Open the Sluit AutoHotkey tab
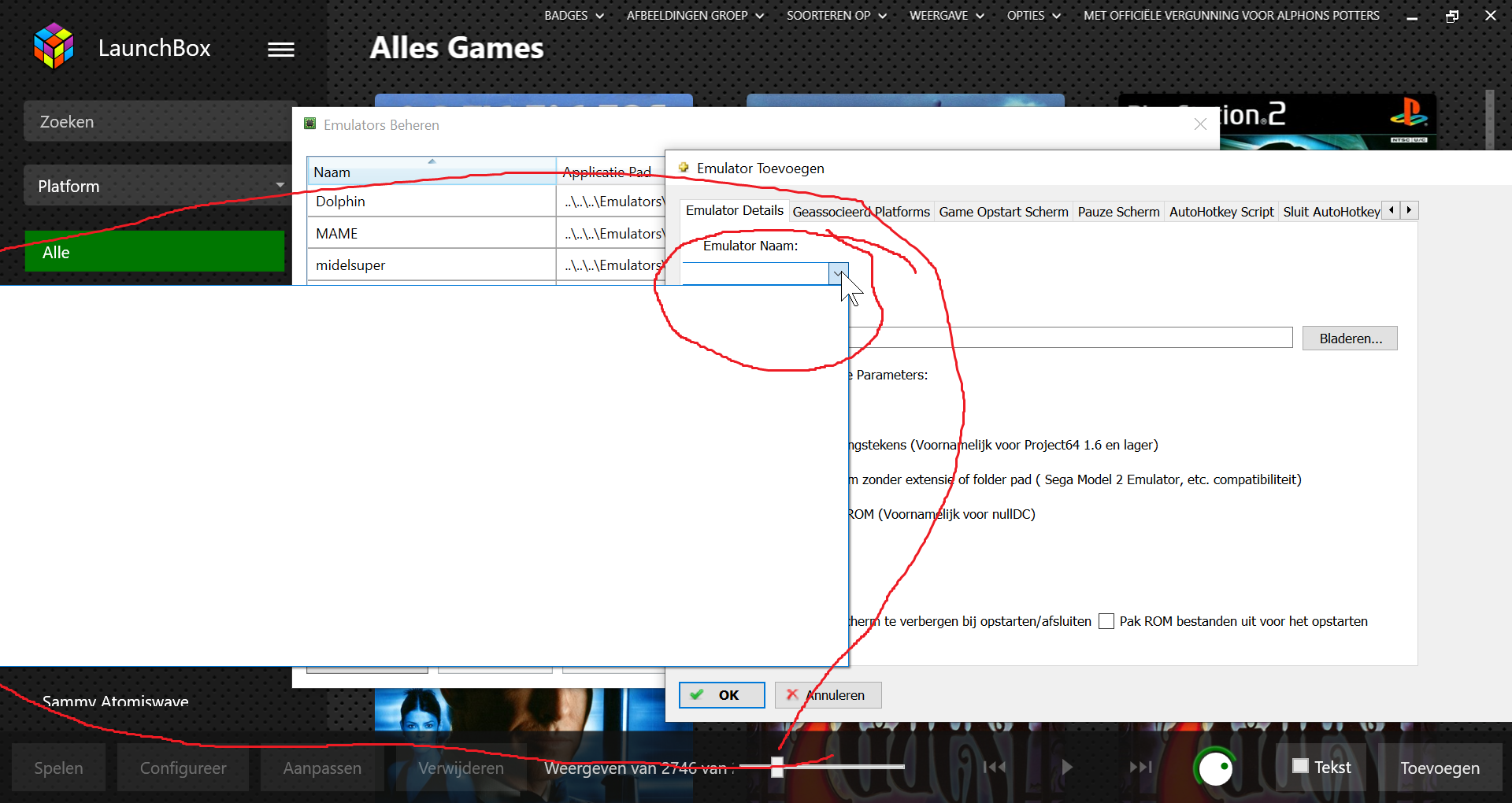Viewport: 1512px width, 803px height. coord(1331,212)
